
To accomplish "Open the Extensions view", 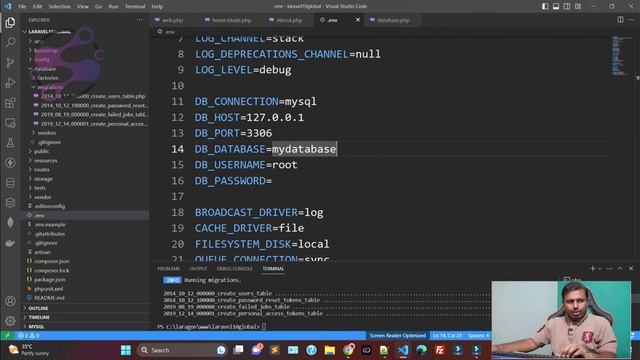I will [x=10, y=103].
